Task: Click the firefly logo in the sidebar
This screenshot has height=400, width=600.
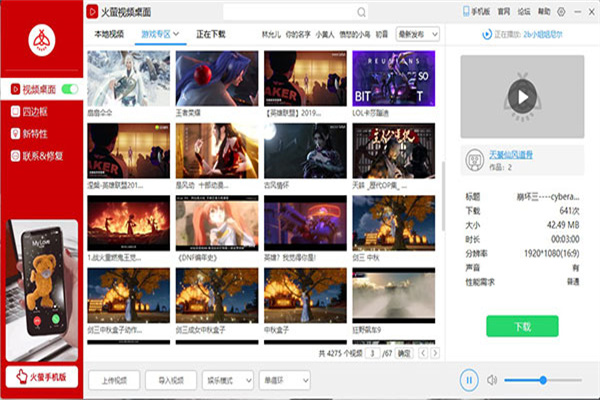Action: 42,40
